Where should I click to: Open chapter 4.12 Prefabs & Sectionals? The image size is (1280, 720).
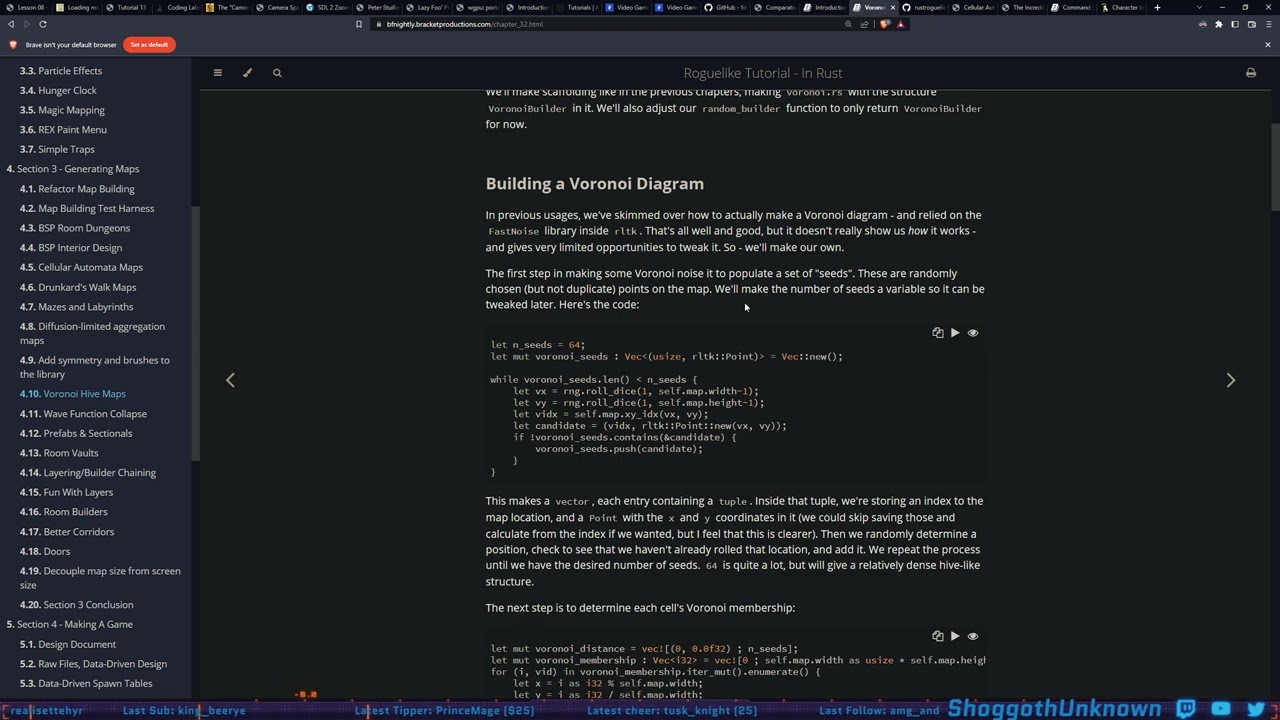tap(76, 433)
